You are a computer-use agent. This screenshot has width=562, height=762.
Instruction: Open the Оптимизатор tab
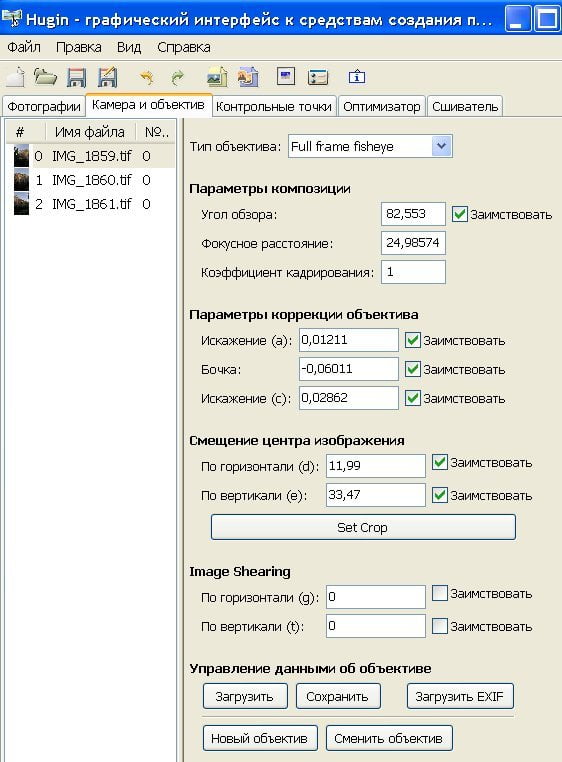point(382,106)
